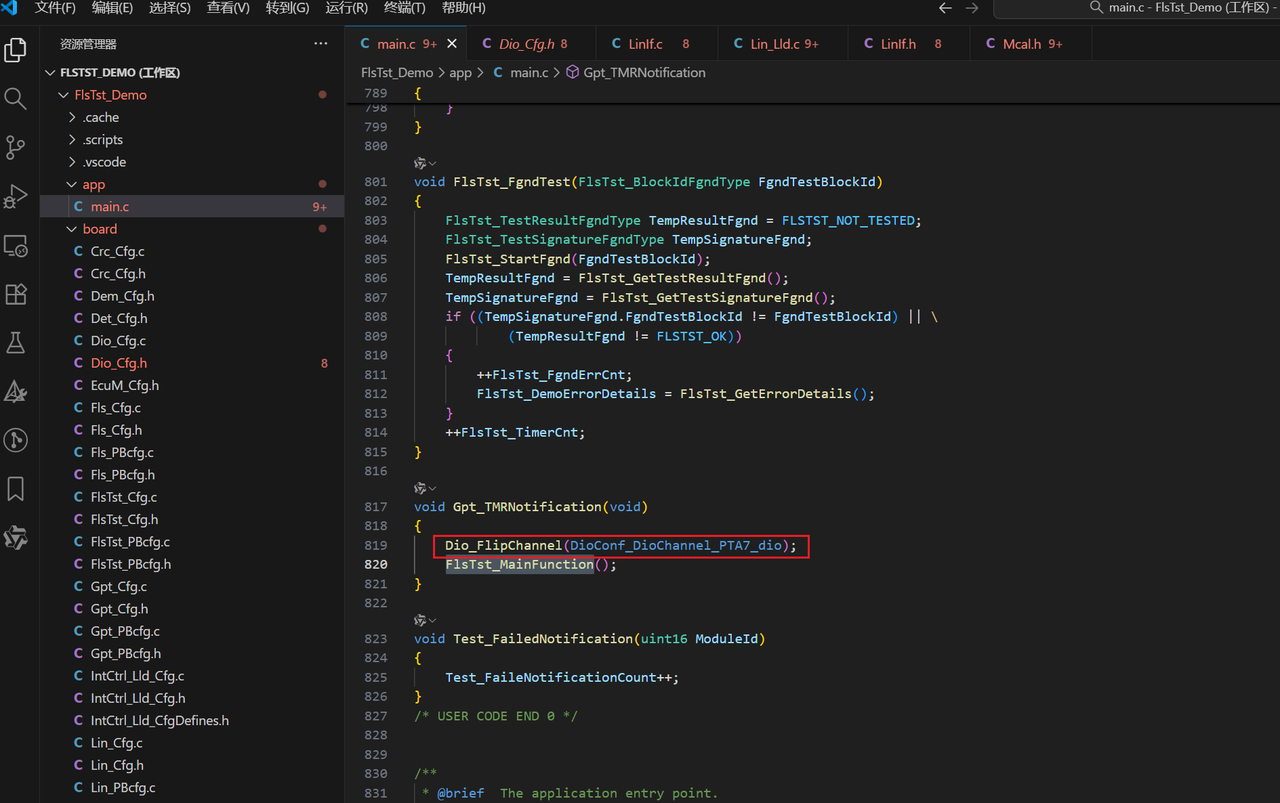
Task: Open the 终端(T) menu
Action: [x=404, y=8]
